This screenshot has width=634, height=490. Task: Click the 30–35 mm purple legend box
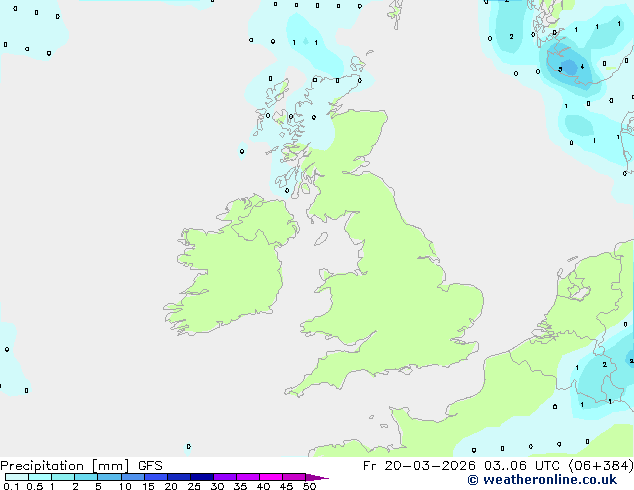[x=225, y=477]
